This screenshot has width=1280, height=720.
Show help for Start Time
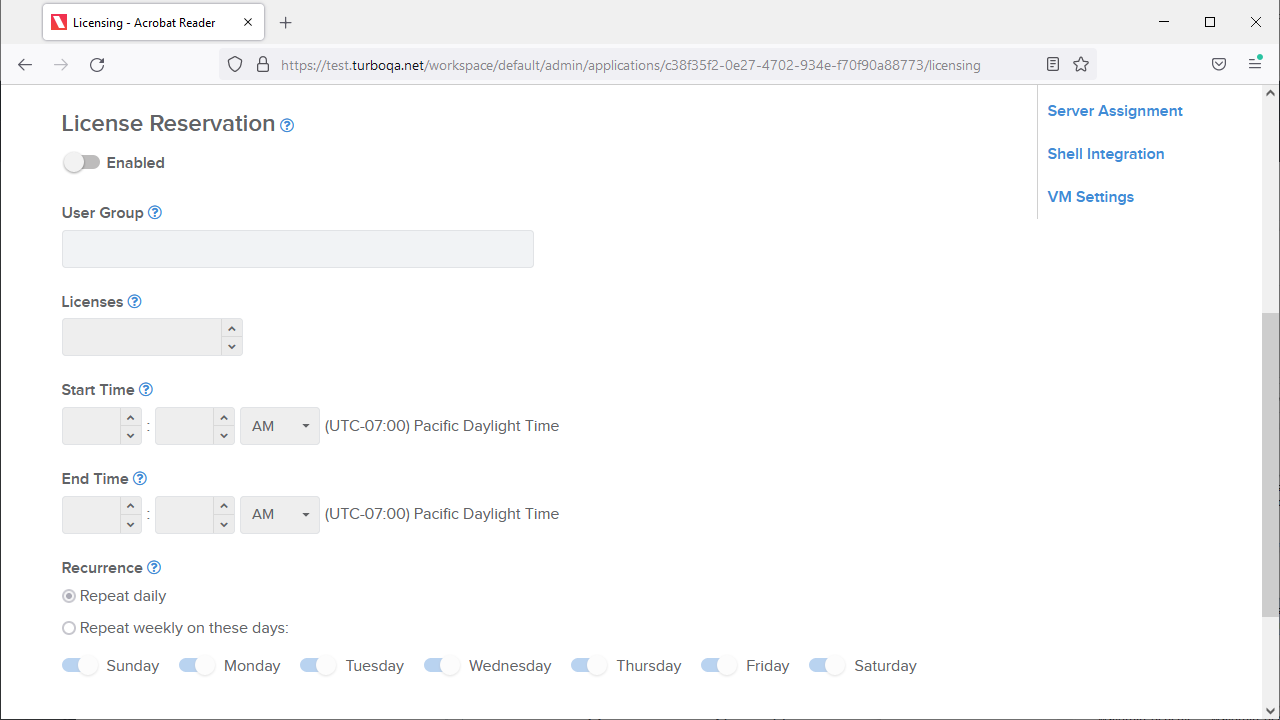click(x=146, y=390)
